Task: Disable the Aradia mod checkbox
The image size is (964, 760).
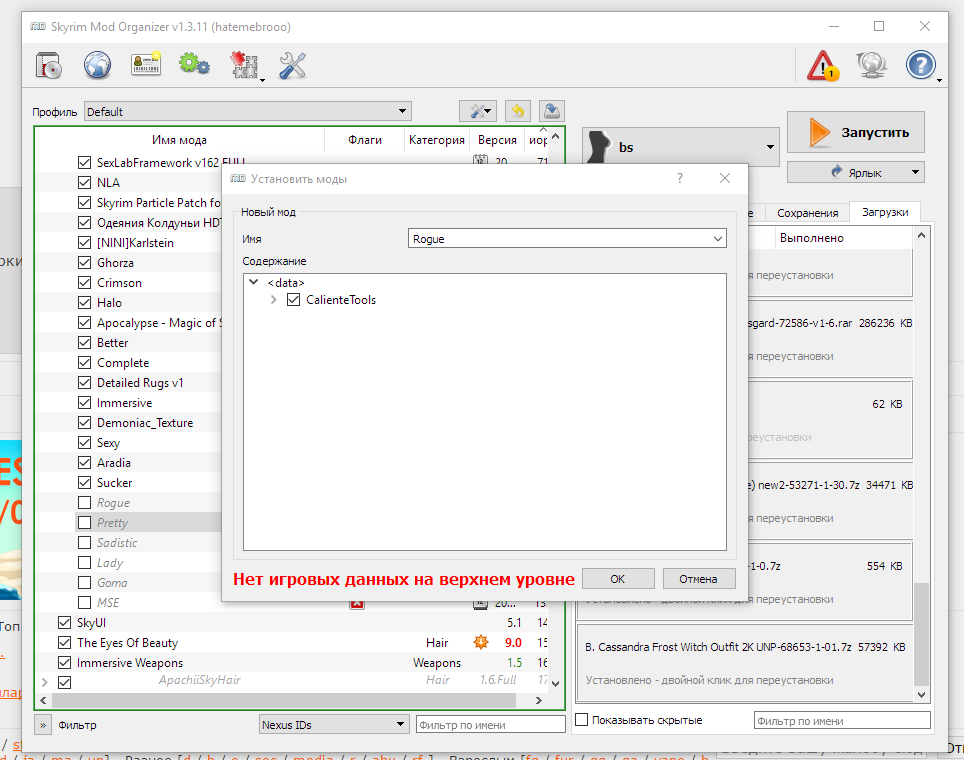Action: click(x=85, y=463)
